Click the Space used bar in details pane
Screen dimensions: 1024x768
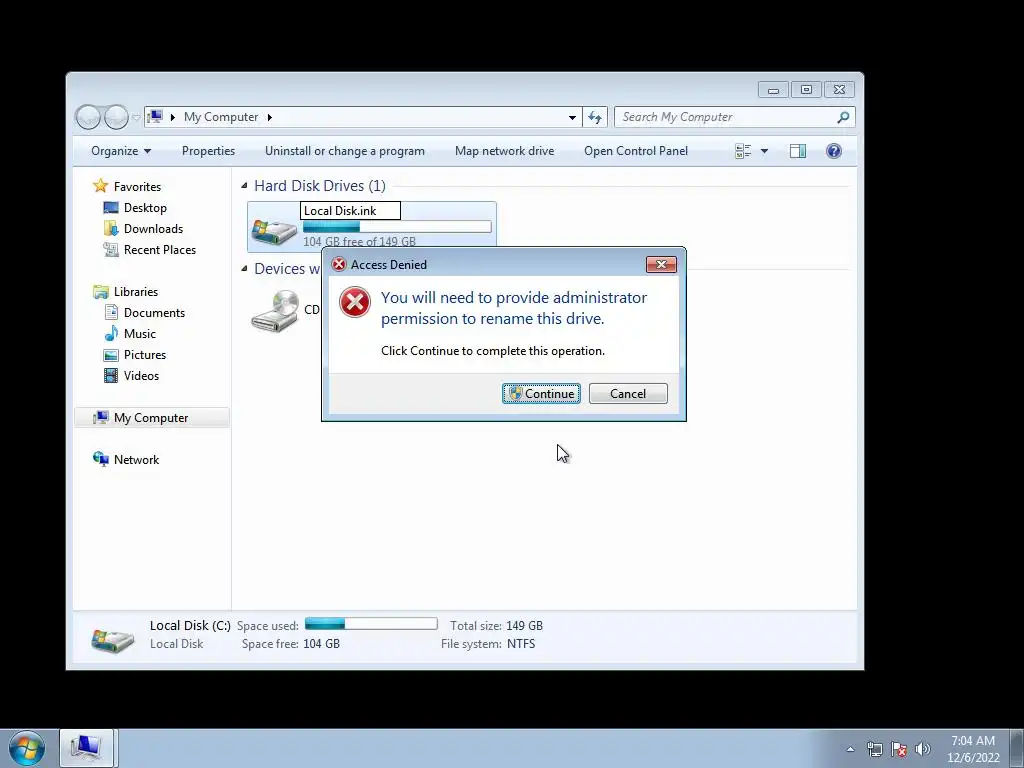pyautogui.click(x=371, y=624)
